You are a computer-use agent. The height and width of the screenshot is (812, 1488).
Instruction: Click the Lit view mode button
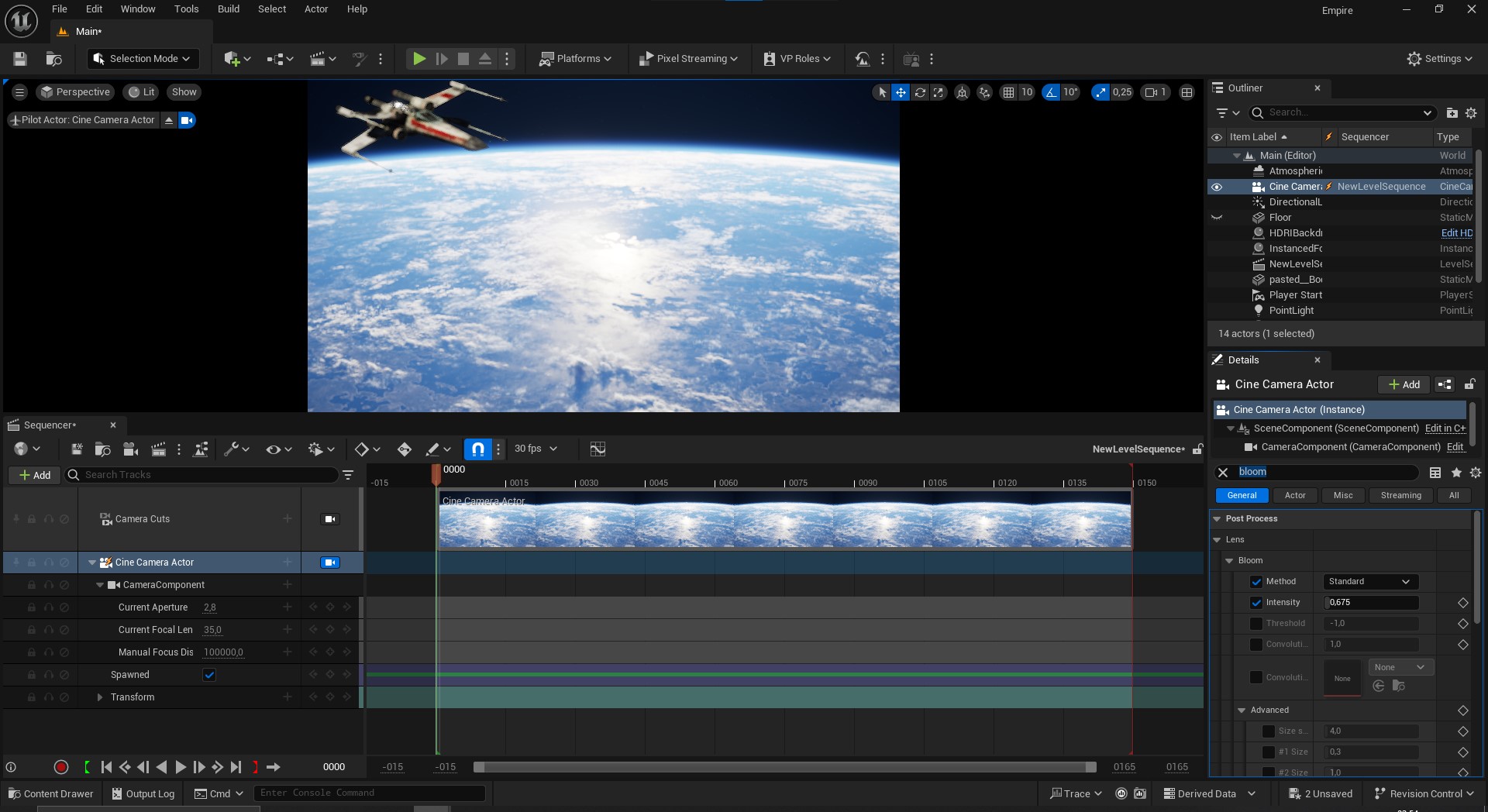pos(142,92)
